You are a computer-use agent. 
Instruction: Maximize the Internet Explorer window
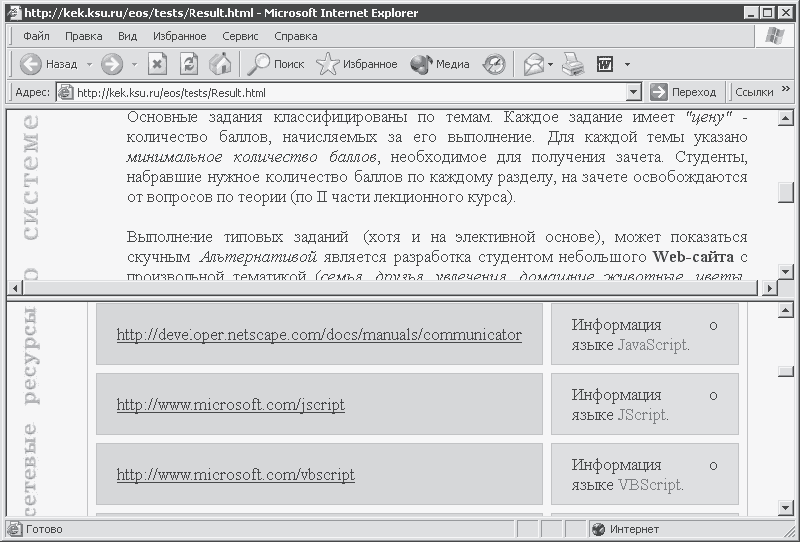767,13
